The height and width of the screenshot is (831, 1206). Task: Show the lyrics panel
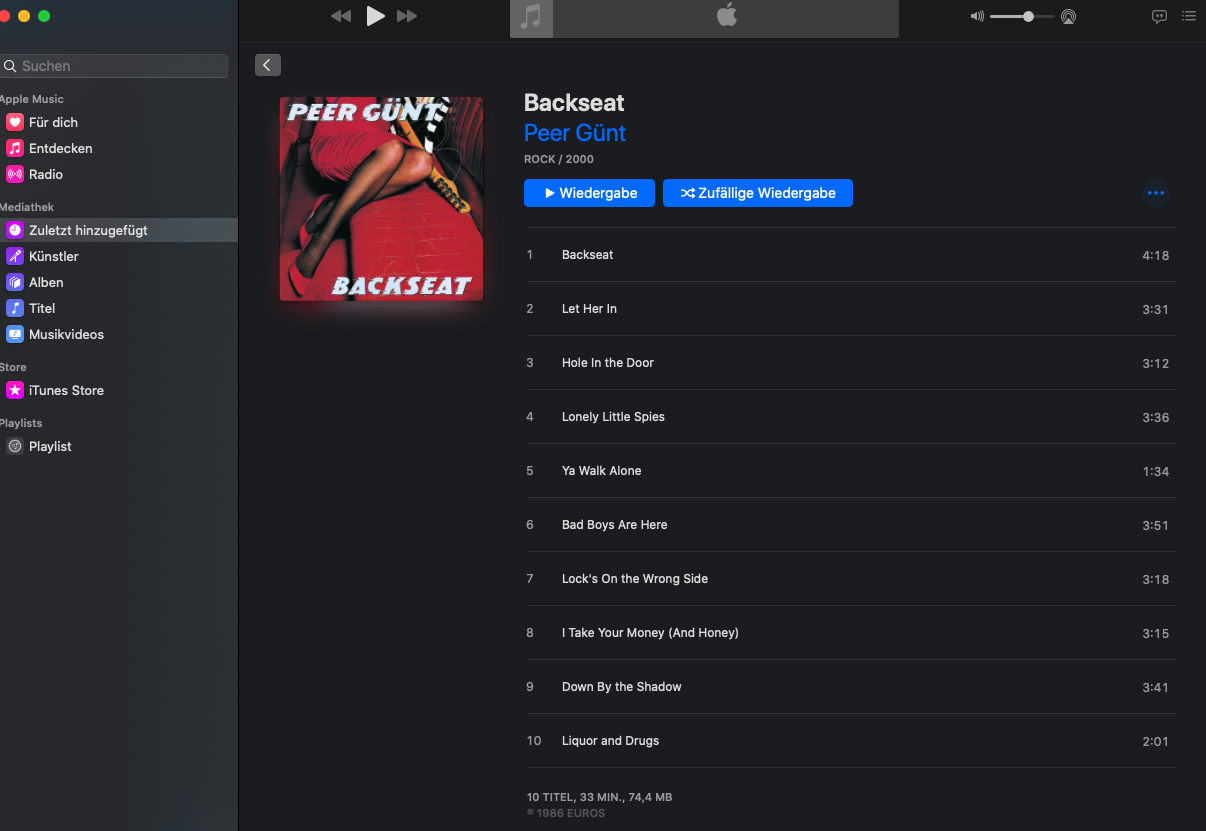[x=1159, y=16]
